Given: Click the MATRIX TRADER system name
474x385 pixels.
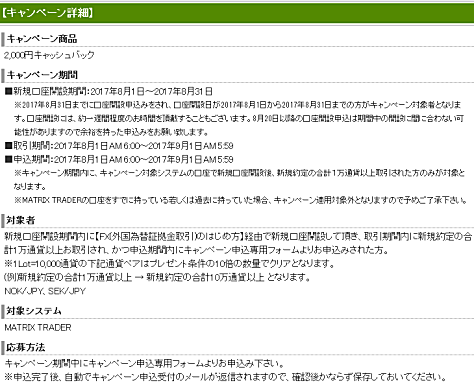Looking at the screenshot, I should coord(38,328).
